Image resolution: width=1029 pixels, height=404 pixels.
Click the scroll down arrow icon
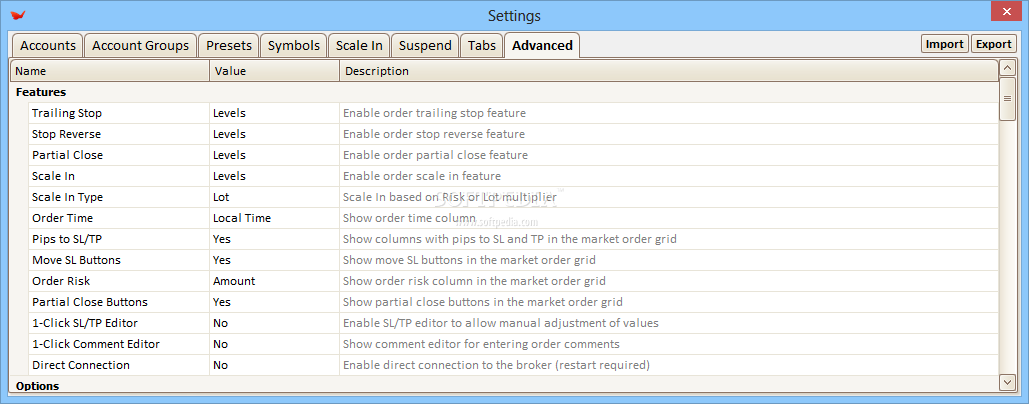coord(1007,382)
